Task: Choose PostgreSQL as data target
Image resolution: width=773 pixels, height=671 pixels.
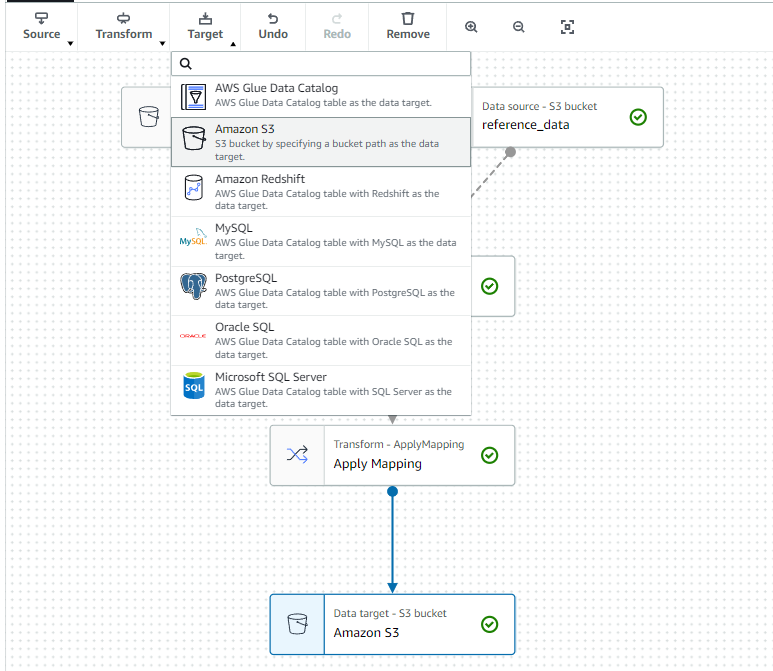Action: [x=321, y=291]
